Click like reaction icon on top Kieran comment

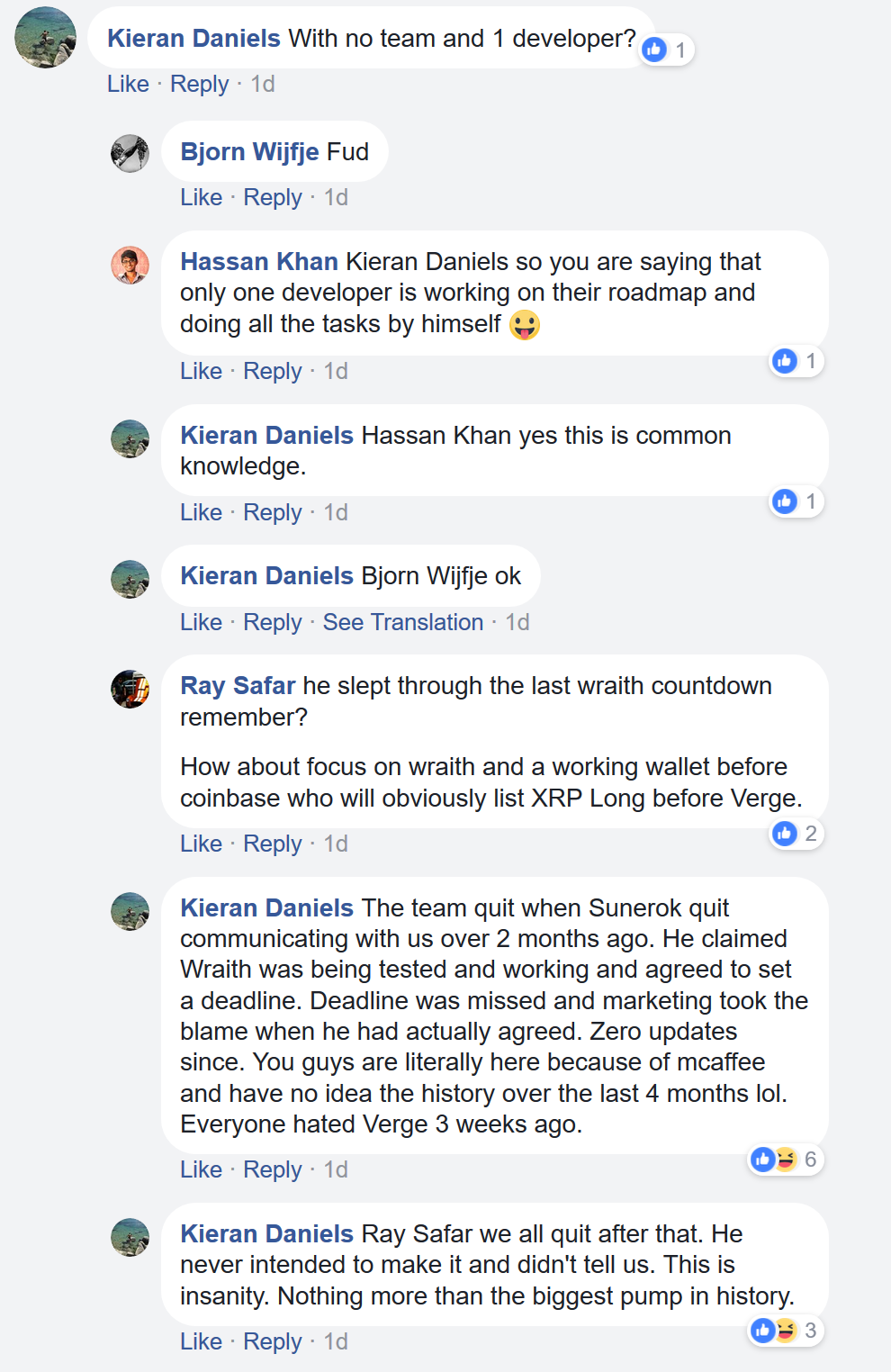point(655,50)
